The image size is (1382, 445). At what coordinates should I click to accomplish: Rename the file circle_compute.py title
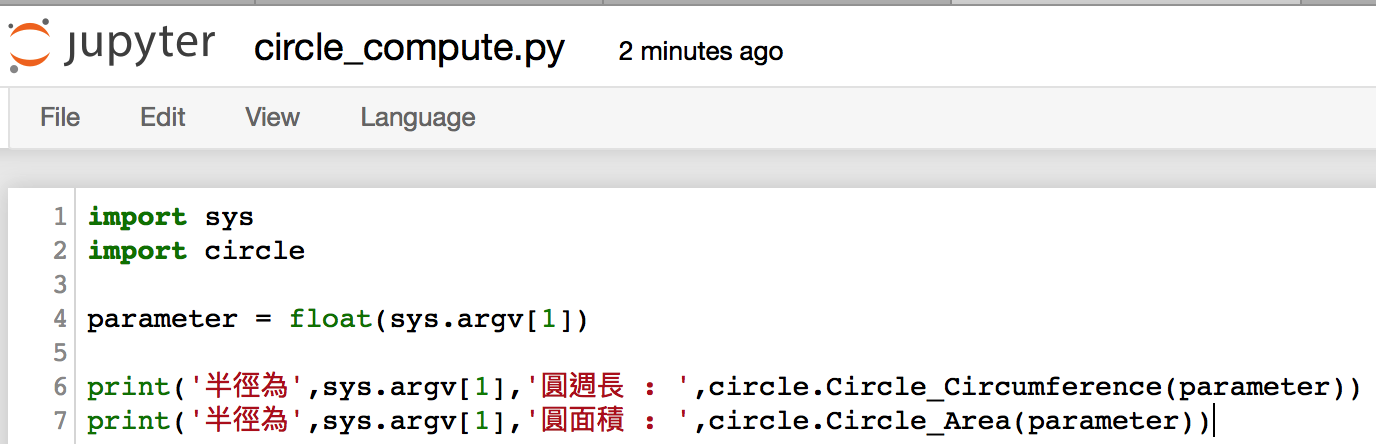point(409,48)
